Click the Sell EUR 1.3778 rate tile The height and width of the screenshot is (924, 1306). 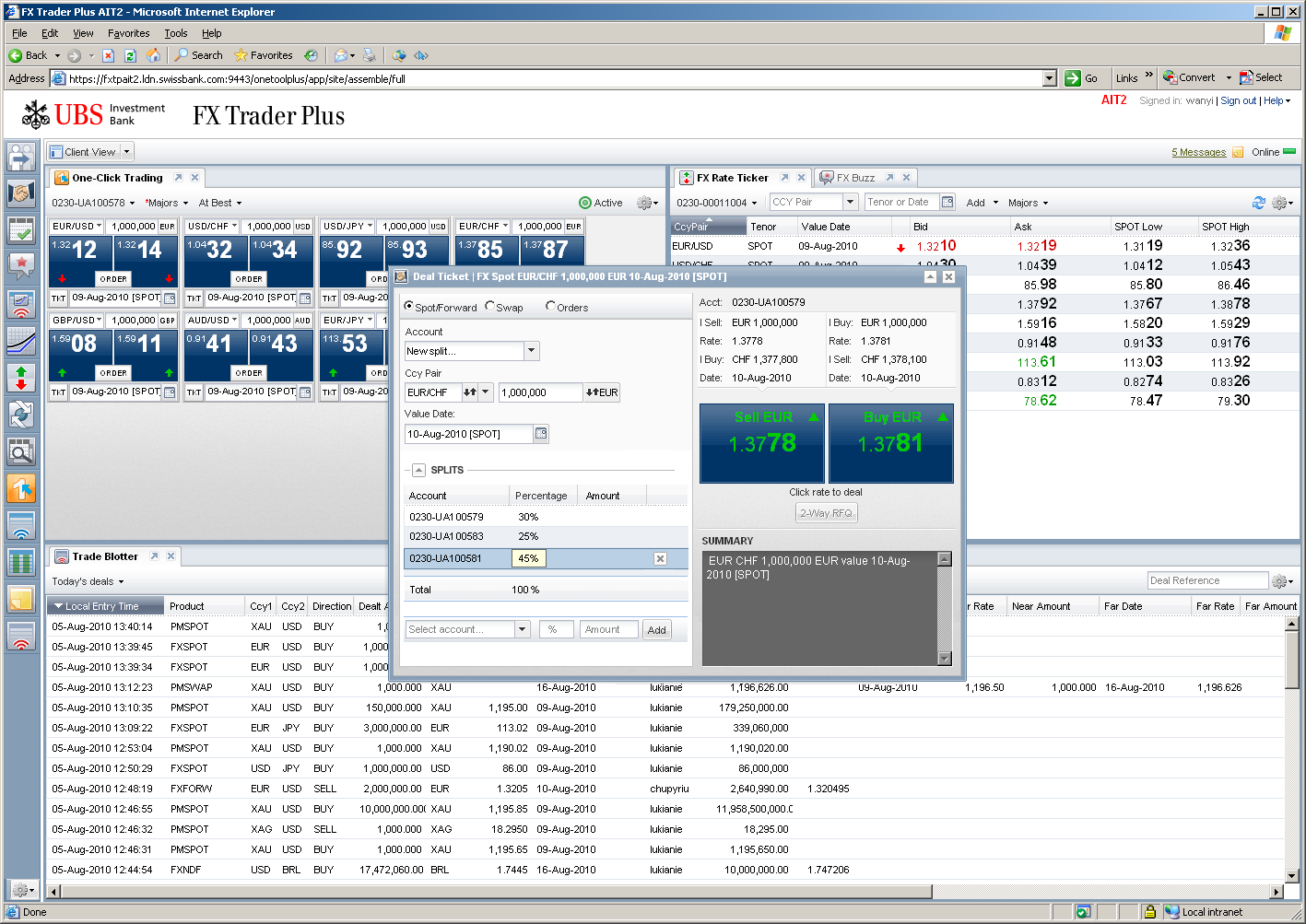point(761,443)
